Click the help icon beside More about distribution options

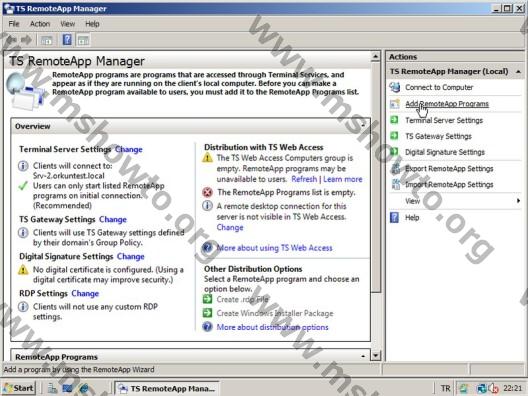point(207,327)
